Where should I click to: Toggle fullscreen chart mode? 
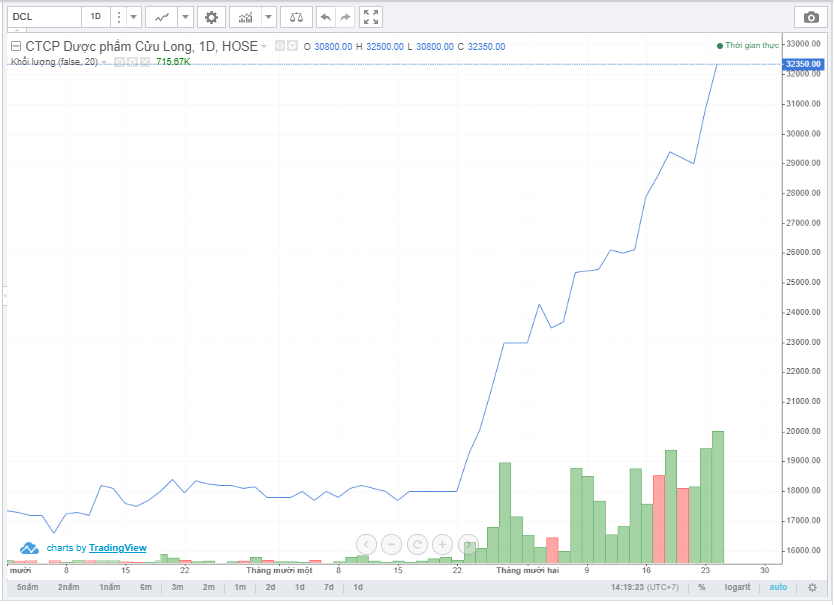tap(371, 17)
